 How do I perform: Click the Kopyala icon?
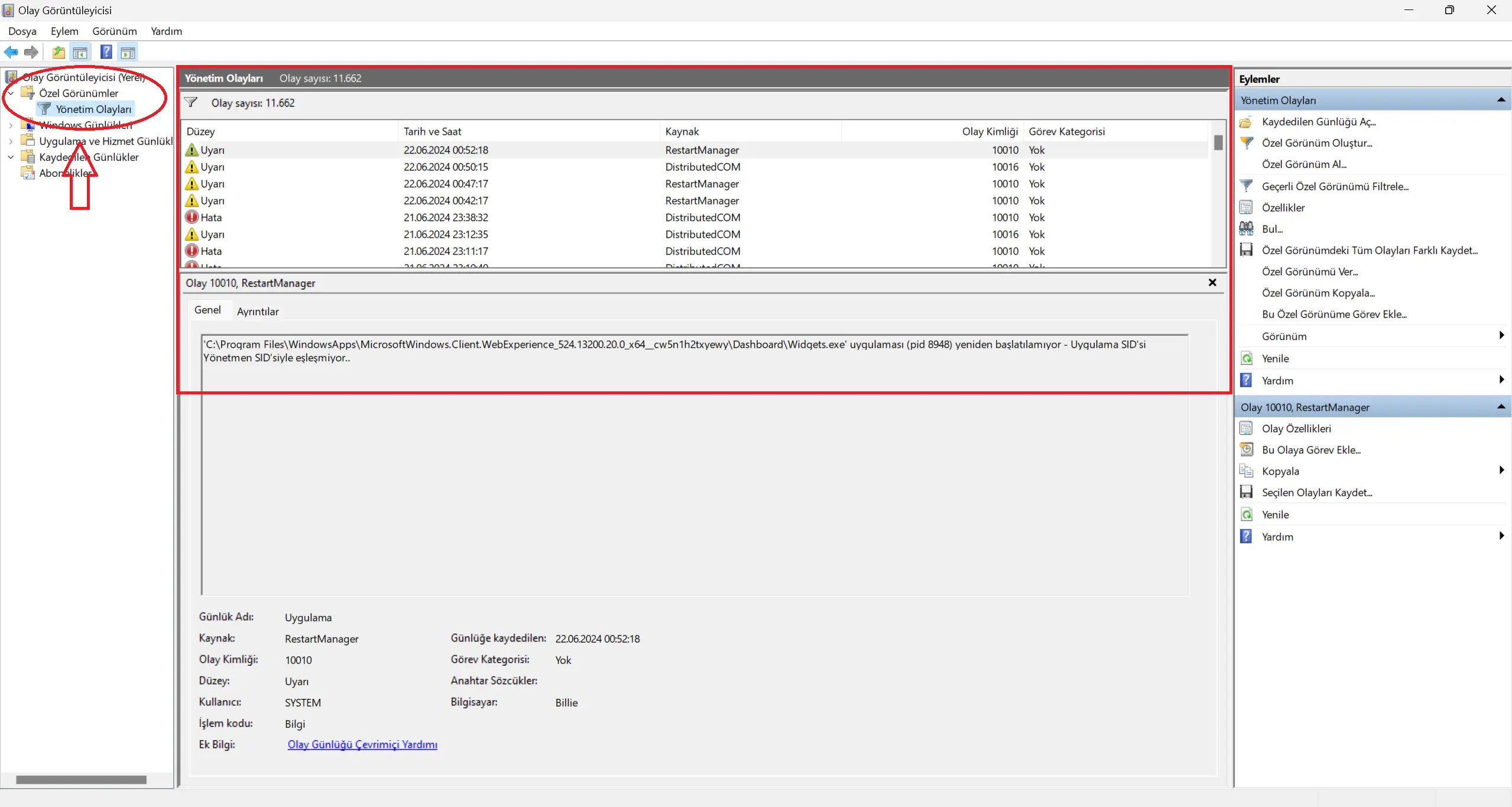point(1246,471)
